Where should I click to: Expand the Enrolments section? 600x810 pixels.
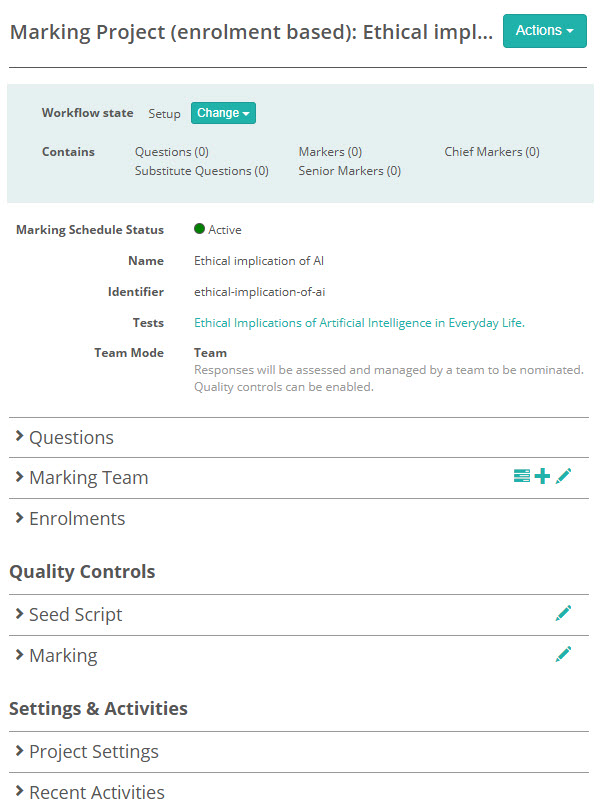click(76, 519)
